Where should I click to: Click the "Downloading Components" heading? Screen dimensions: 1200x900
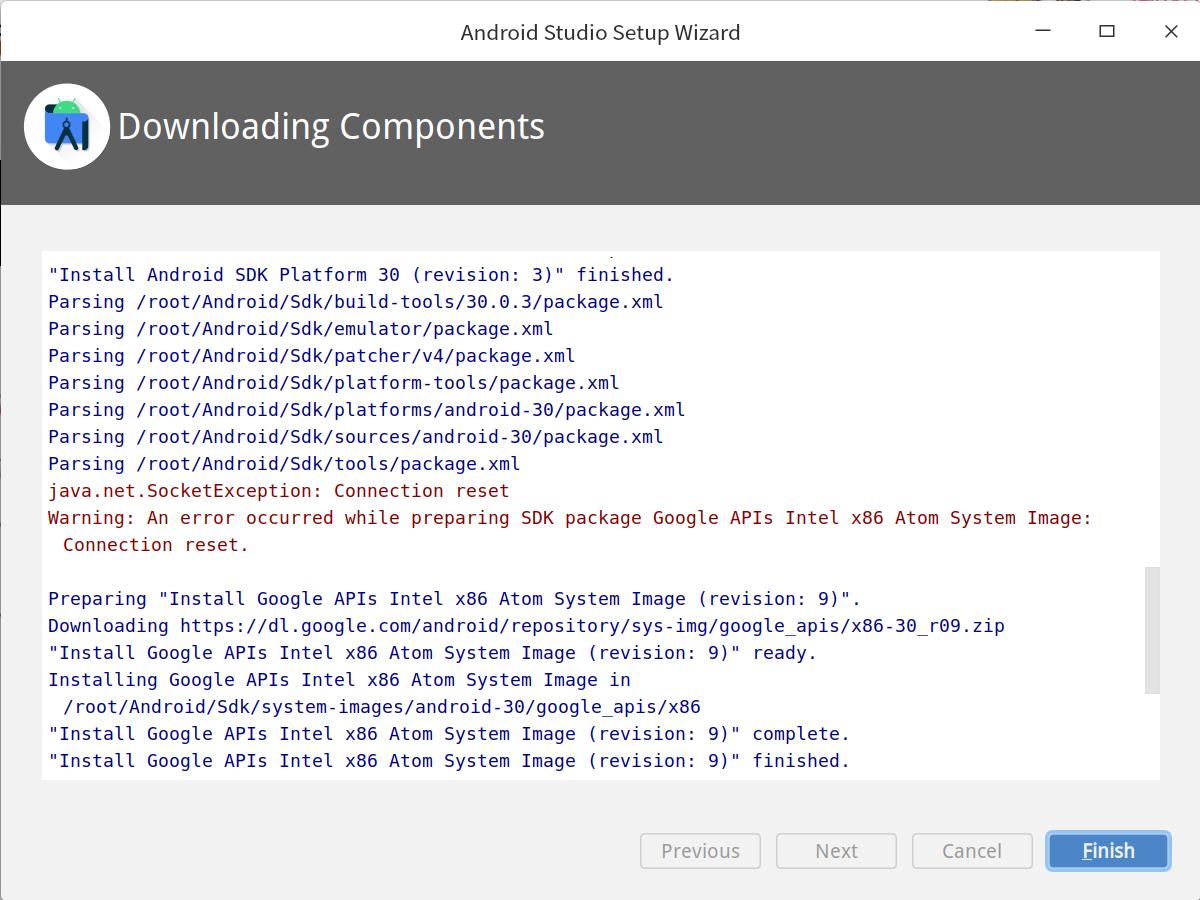coord(331,127)
